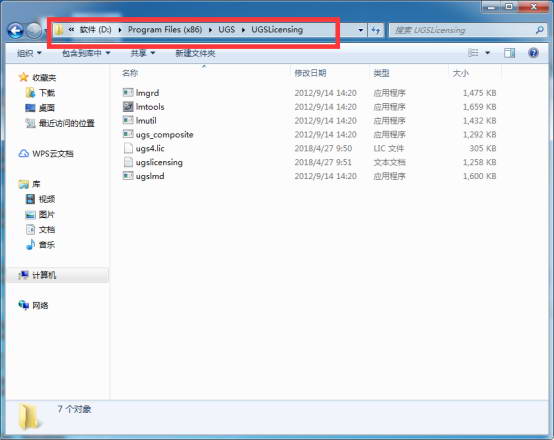
Task: Open WPS云文档 in the sidebar
Action: [x=46, y=154]
